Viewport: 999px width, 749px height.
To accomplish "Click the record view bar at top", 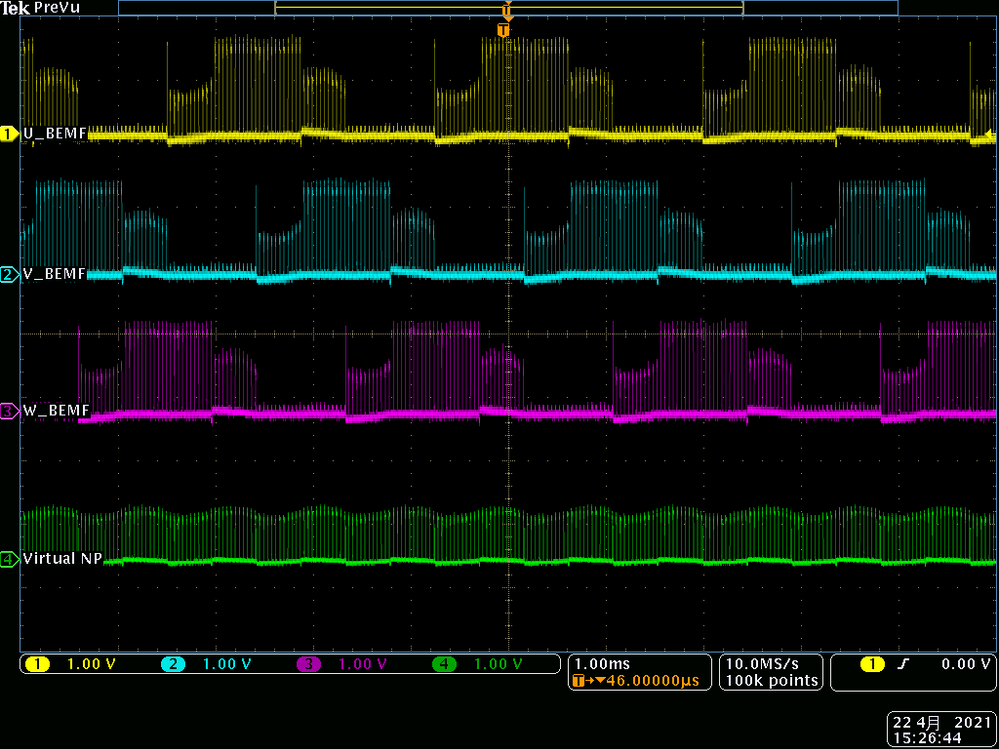I will tap(508, 8).
